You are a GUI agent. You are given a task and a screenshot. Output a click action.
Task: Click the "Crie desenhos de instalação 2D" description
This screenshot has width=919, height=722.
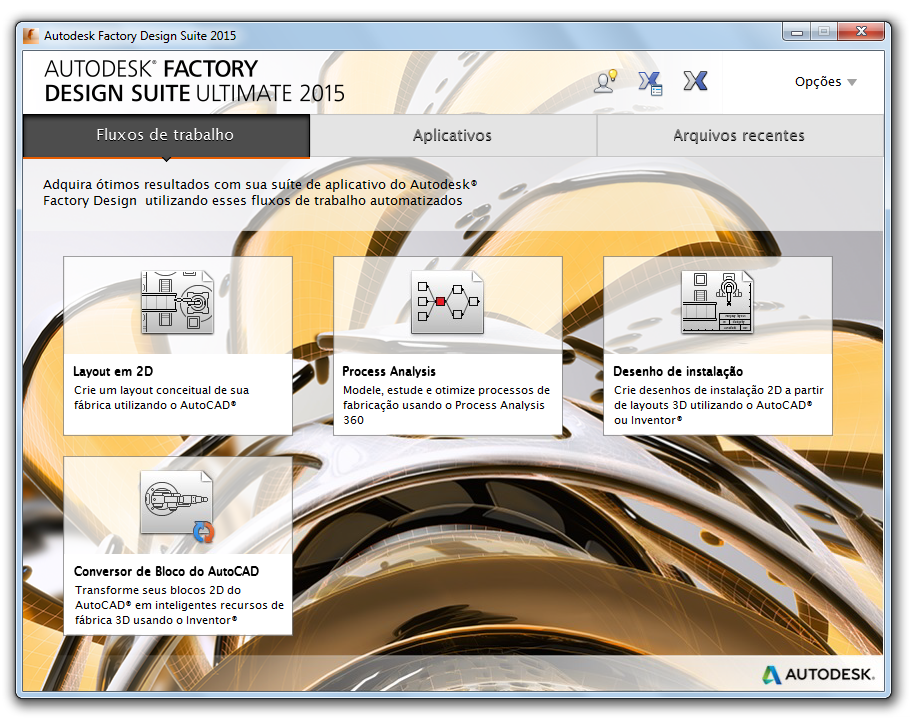coord(719,405)
